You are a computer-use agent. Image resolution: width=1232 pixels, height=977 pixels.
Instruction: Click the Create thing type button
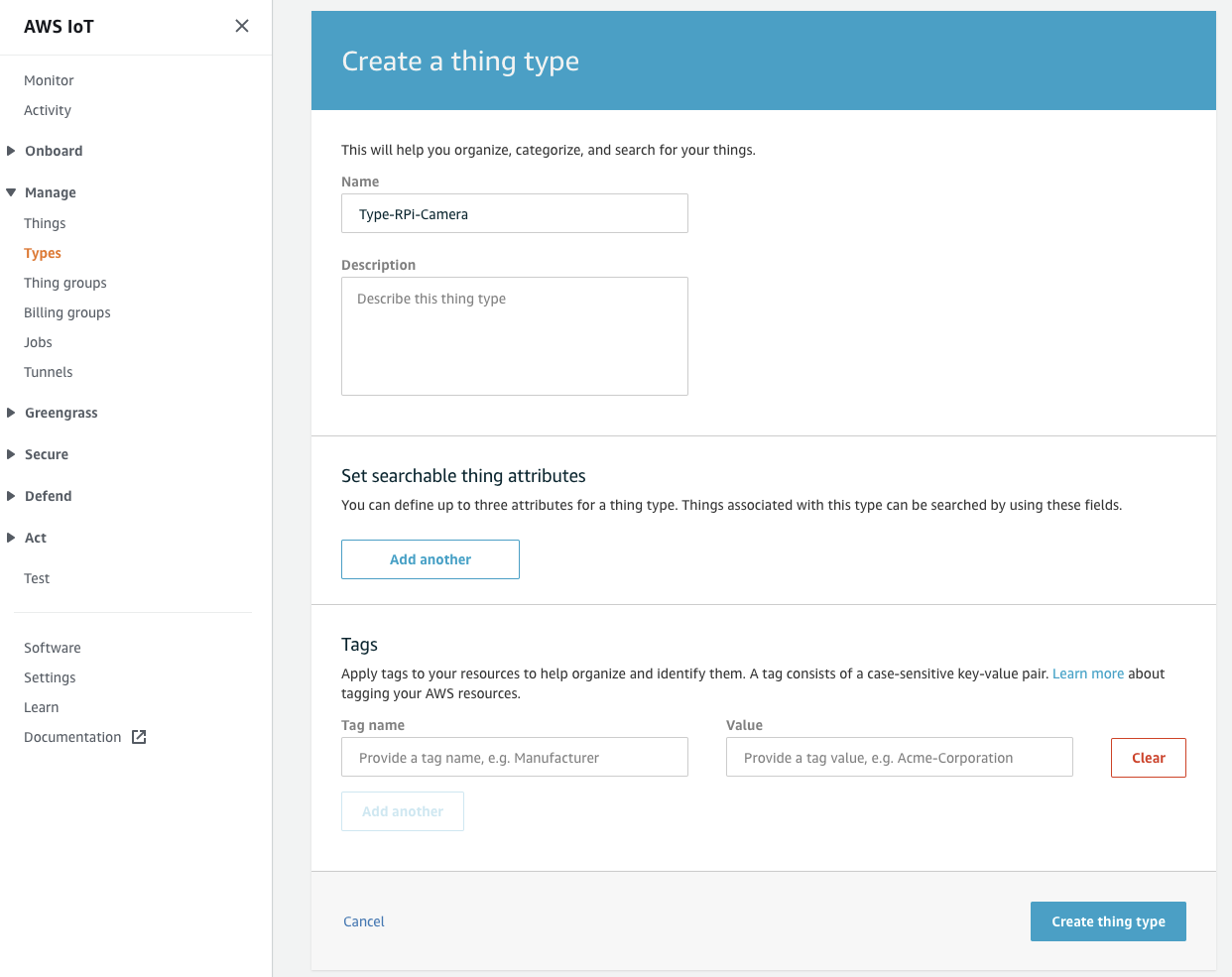coord(1108,921)
